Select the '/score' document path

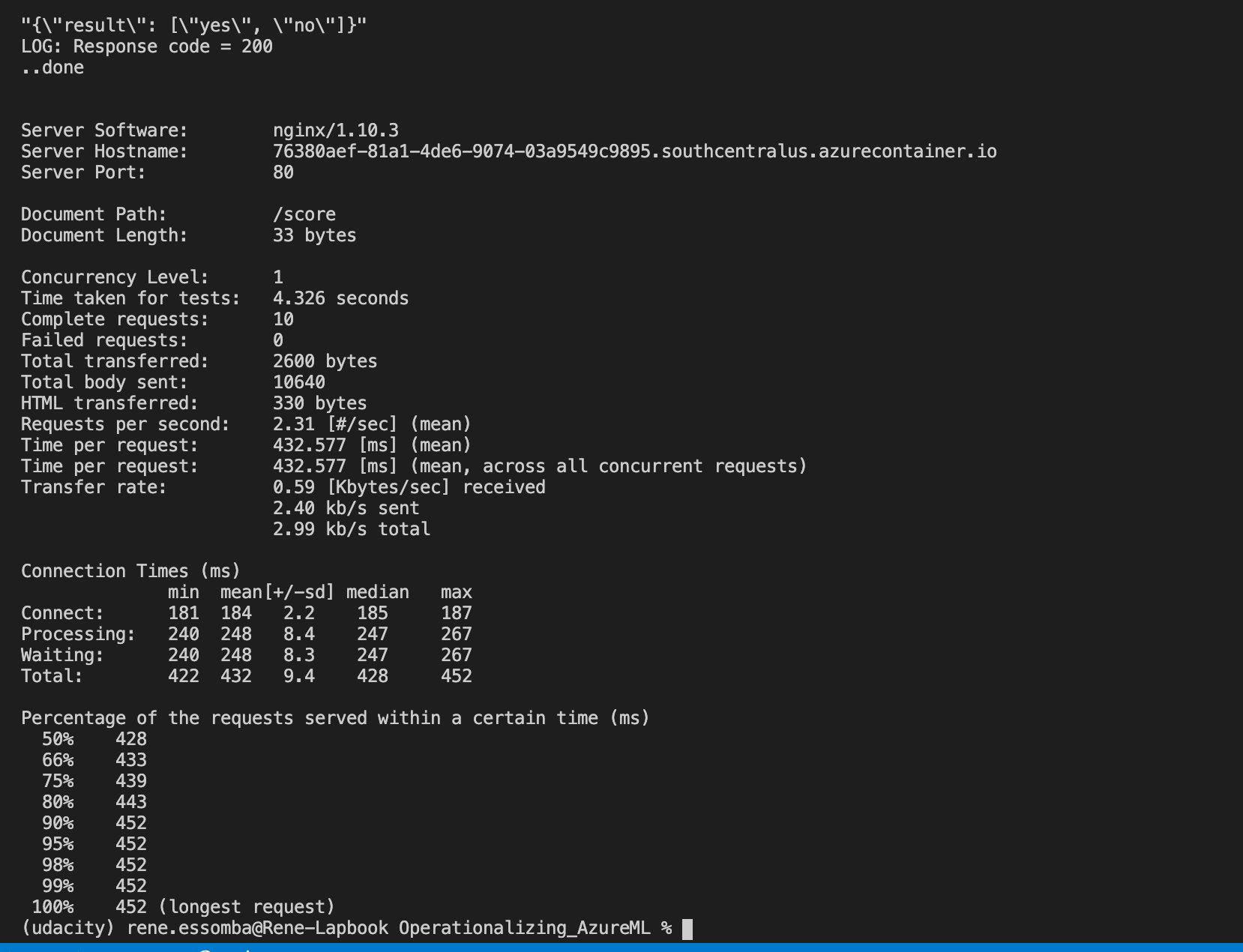[x=304, y=214]
